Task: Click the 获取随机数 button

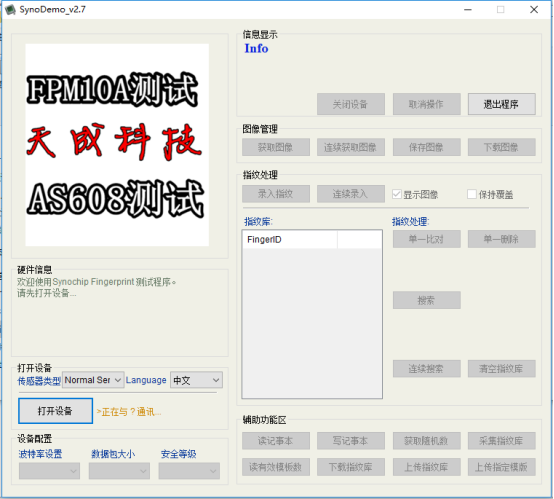Action: tap(427, 441)
